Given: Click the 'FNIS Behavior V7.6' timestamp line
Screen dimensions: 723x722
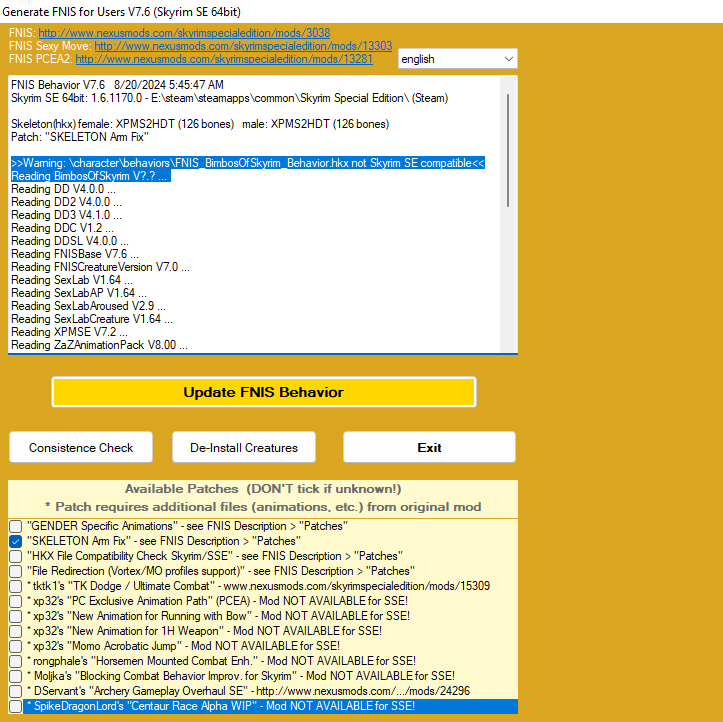Looking at the screenshot, I should 118,85.
